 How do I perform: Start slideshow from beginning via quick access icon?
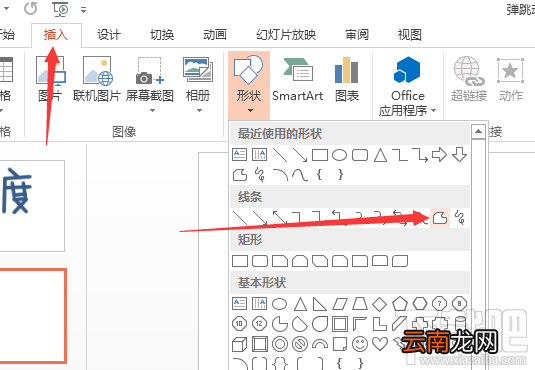tap(61, 10)
